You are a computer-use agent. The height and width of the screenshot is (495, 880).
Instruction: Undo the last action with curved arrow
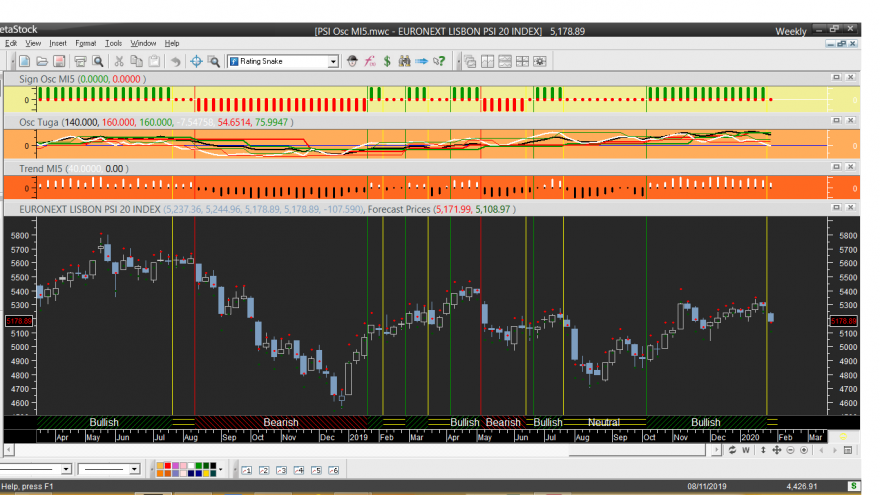(175, 61)
